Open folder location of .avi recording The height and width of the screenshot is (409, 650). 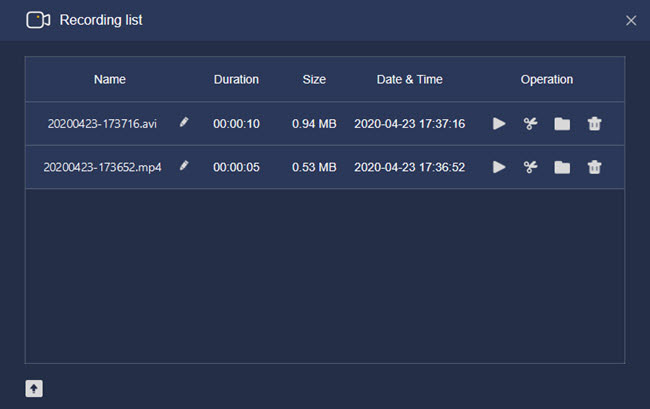click(x=562, y=123)
